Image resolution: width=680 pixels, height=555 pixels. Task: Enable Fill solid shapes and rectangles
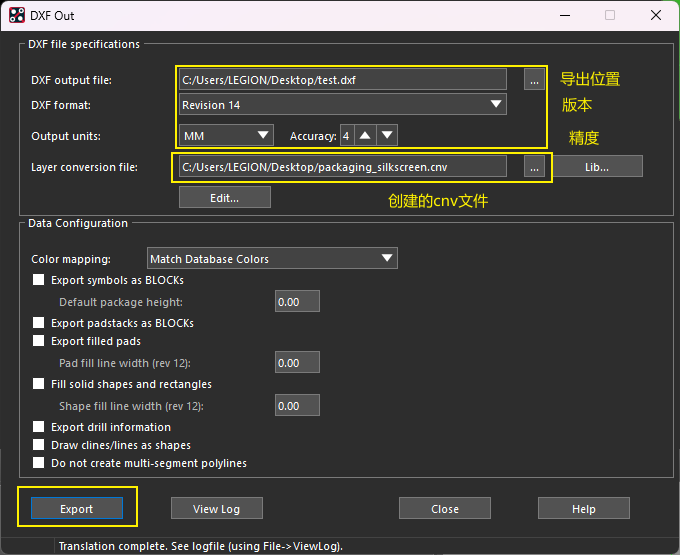pyautogui.click(x=39, y=384)
